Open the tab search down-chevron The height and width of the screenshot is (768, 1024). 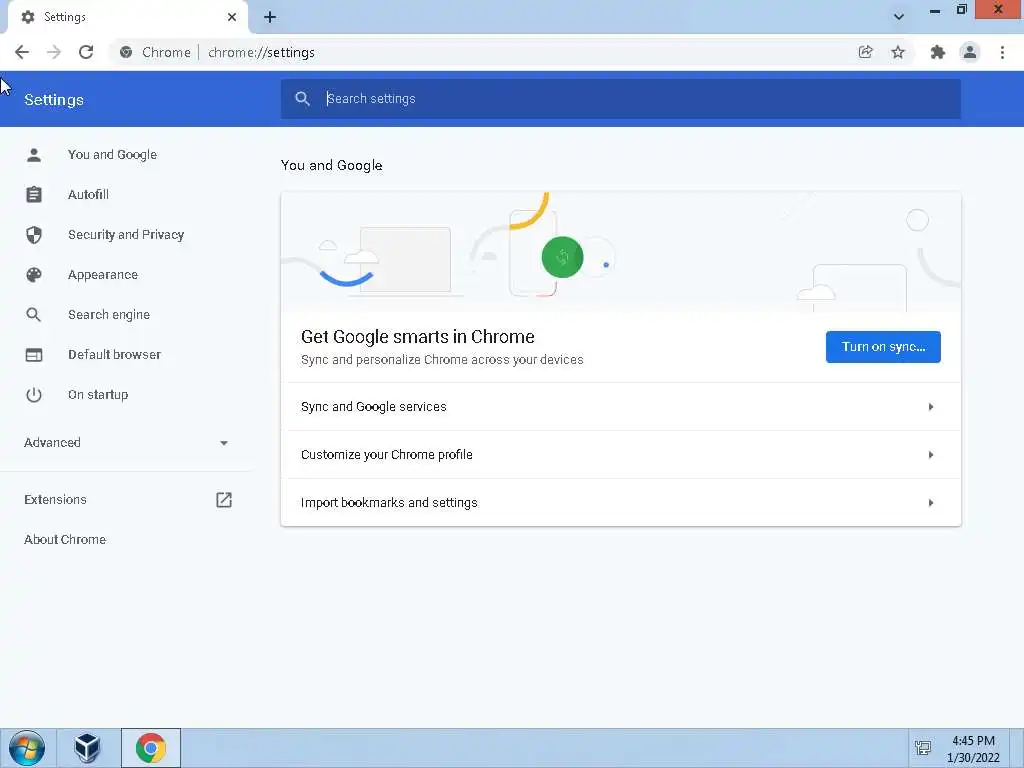click(899, 17)
